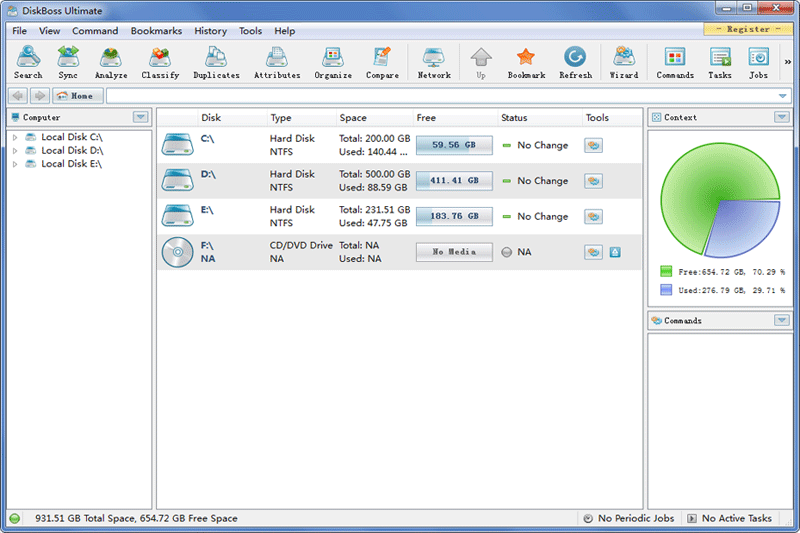Click the Compare toolbar icon
The image size is (800, 533).
pos(382,62)
